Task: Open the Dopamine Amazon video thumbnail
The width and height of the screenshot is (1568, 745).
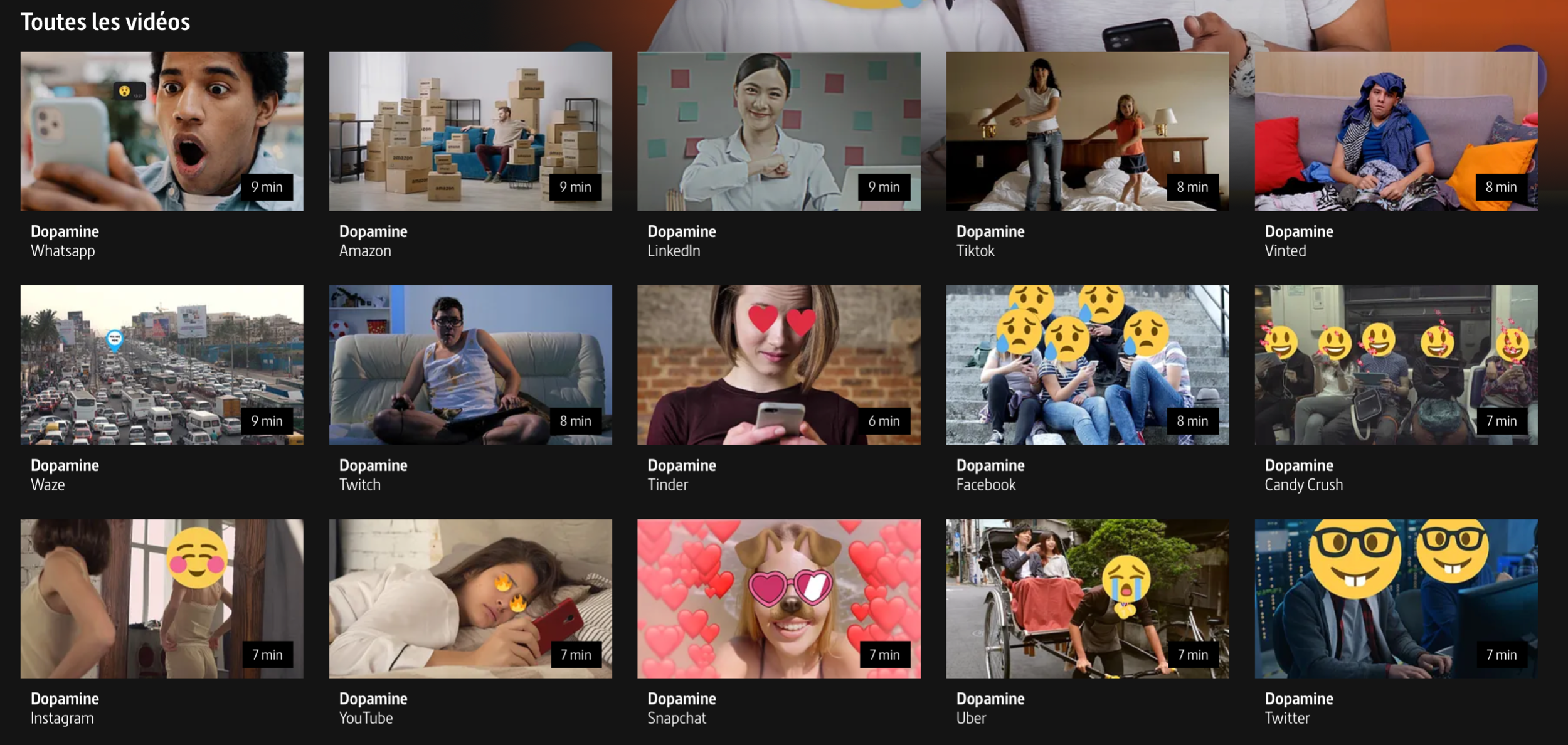Action: click(x=470, y=131)
